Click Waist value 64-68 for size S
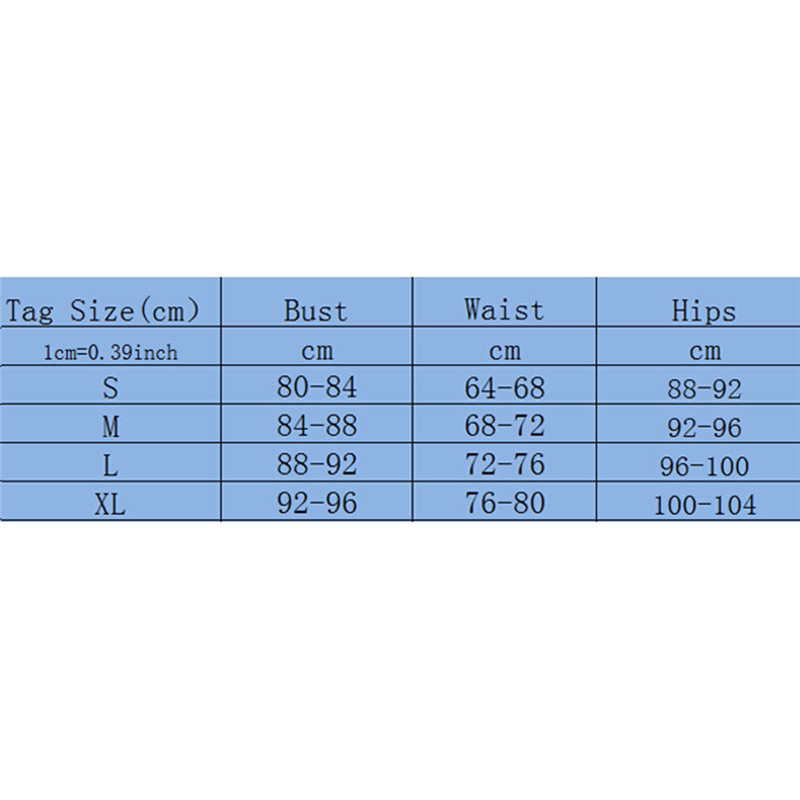Screen dimensions: 800x800 [504, 387]
